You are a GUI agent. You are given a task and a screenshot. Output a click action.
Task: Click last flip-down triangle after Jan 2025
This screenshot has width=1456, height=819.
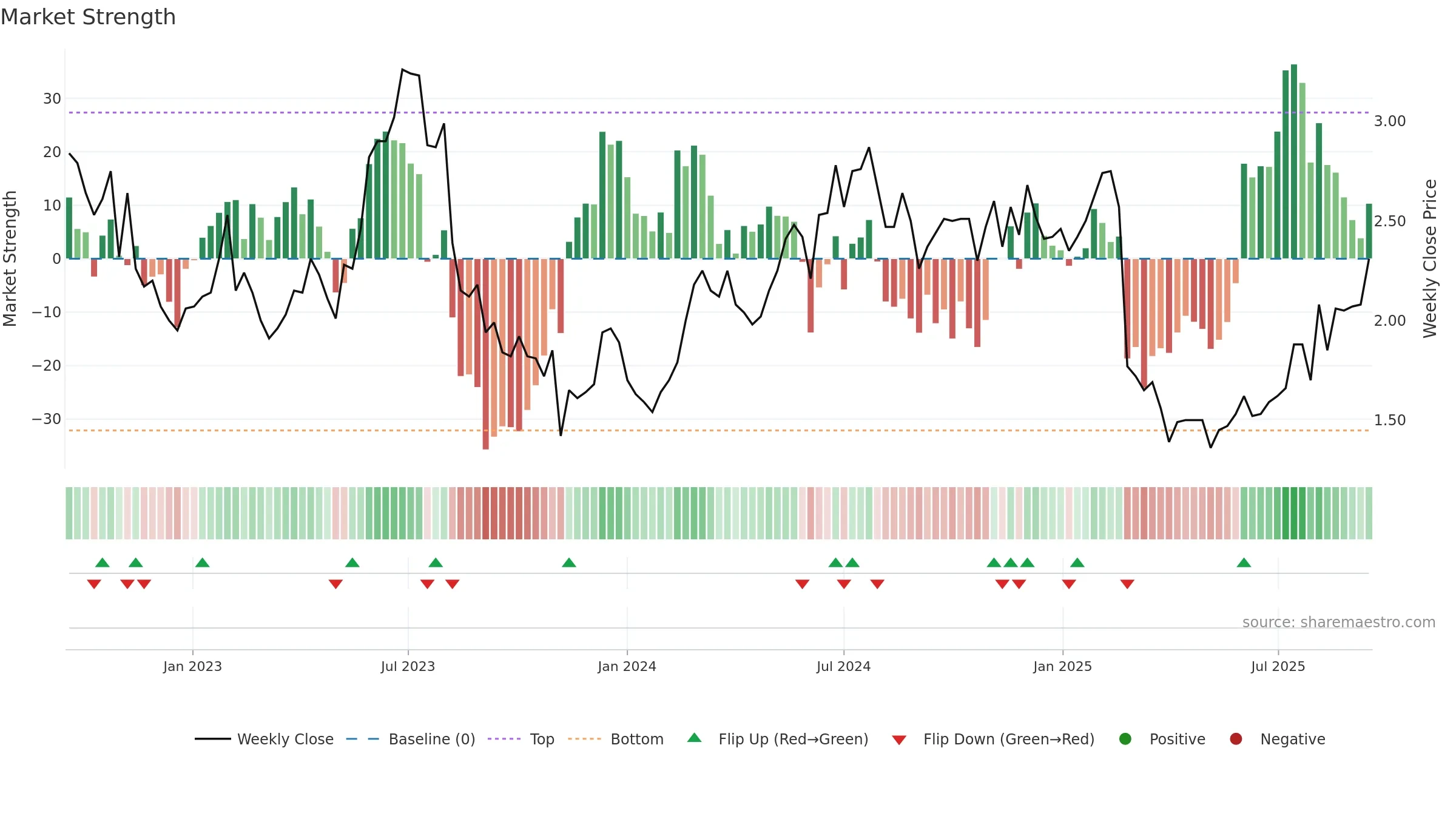pos(1127,584)
